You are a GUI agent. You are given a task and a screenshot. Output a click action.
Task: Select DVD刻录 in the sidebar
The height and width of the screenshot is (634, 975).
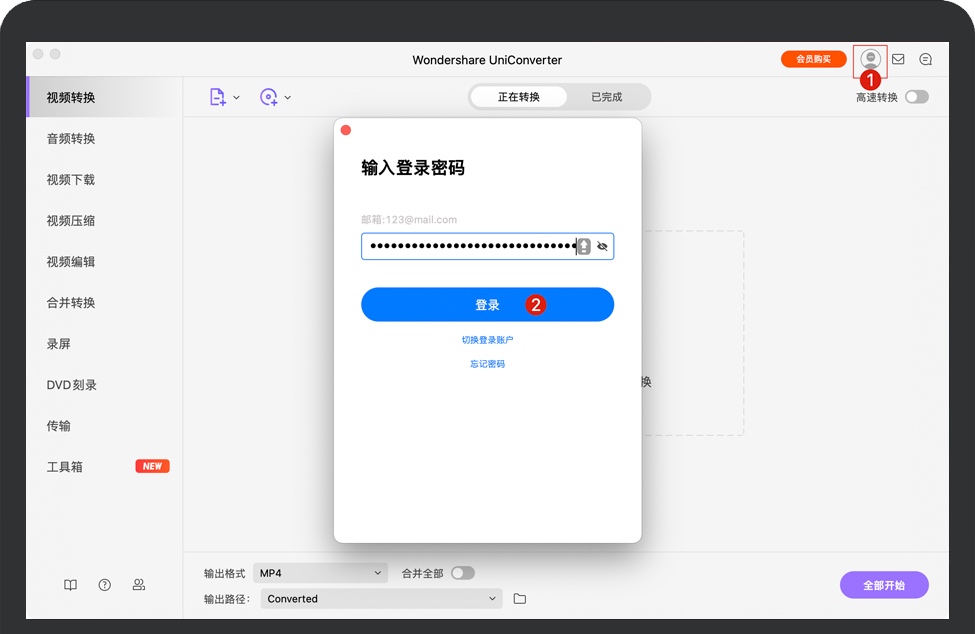[x=104, y=385]
